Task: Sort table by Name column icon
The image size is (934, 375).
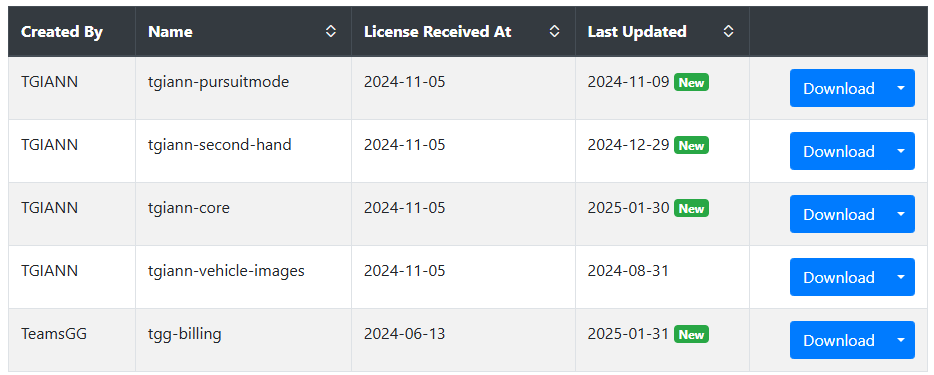Action: click(x=331, y=32)
